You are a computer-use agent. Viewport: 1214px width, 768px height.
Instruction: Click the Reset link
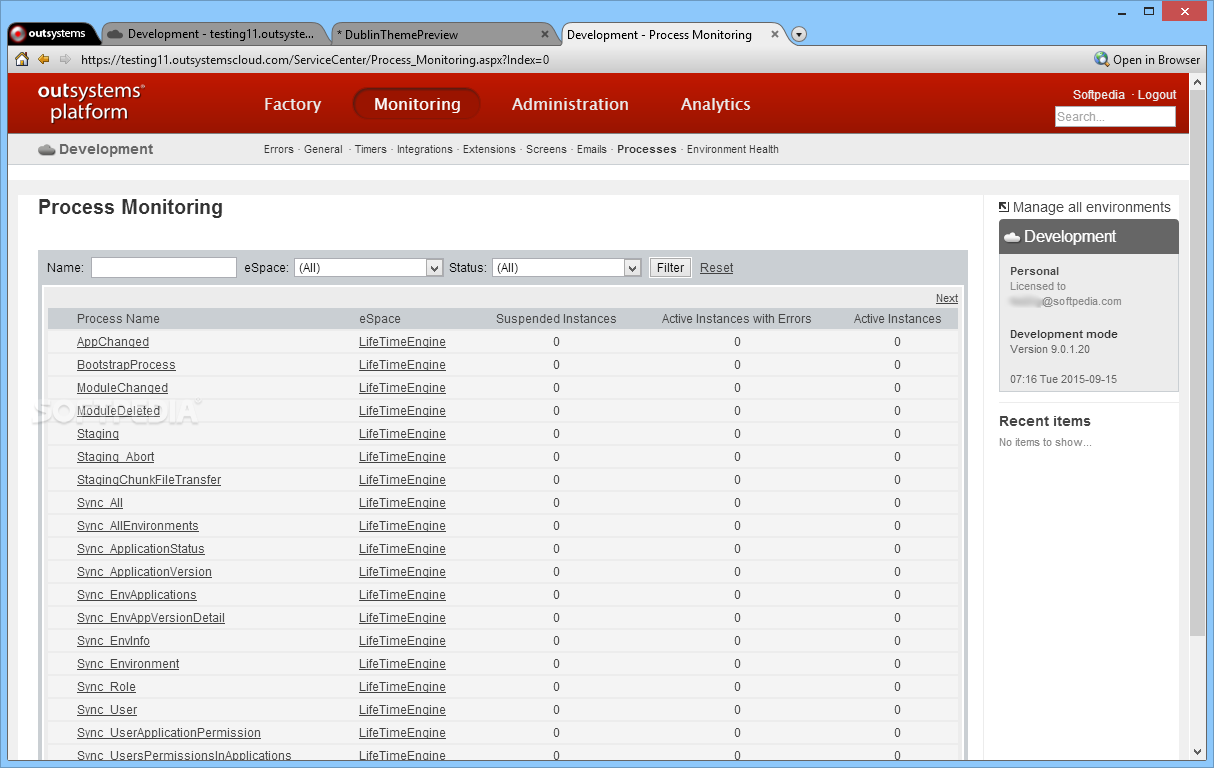click(x=716, y=268)
